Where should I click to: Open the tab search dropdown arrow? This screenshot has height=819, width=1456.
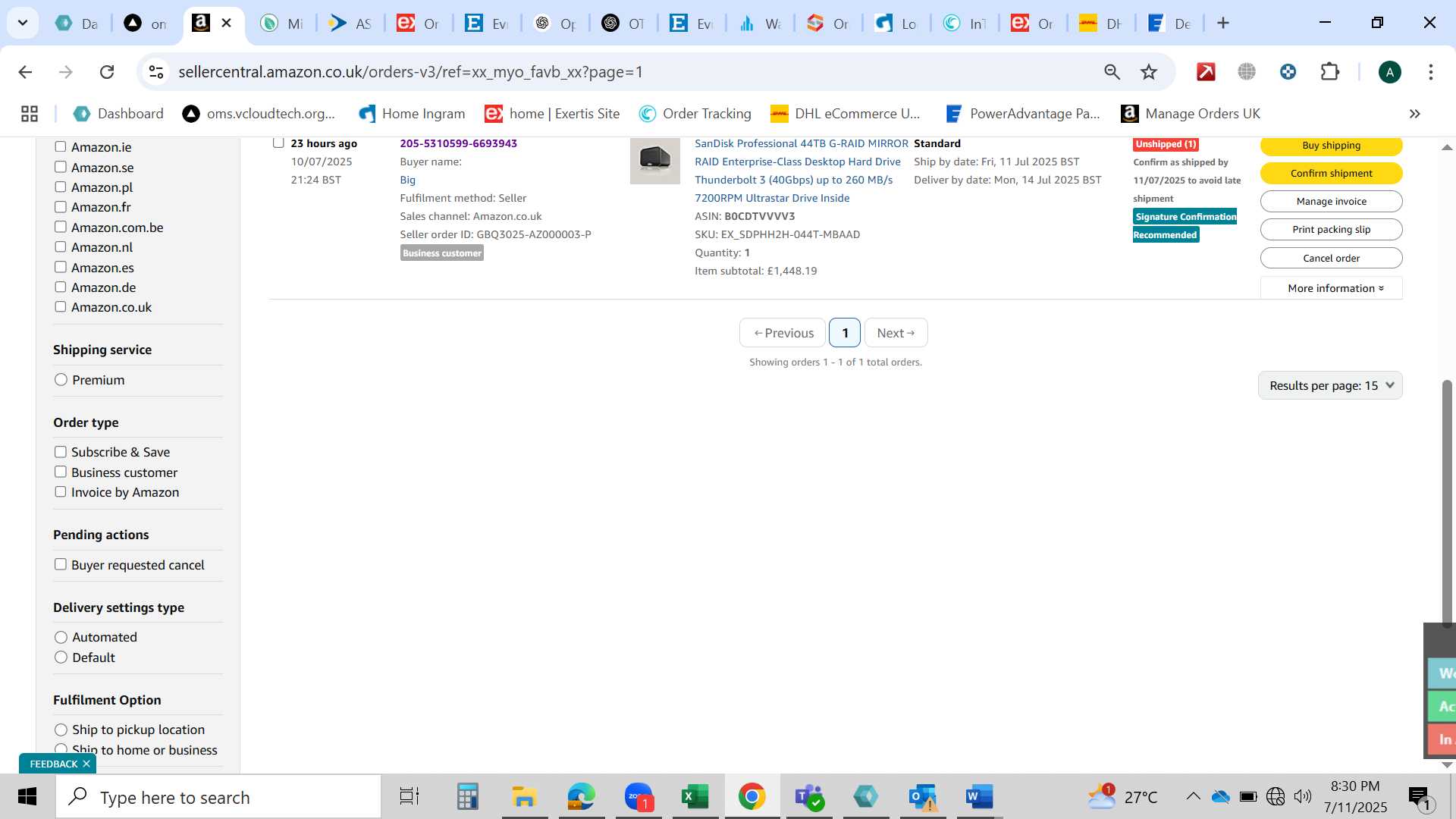[23, 24]
